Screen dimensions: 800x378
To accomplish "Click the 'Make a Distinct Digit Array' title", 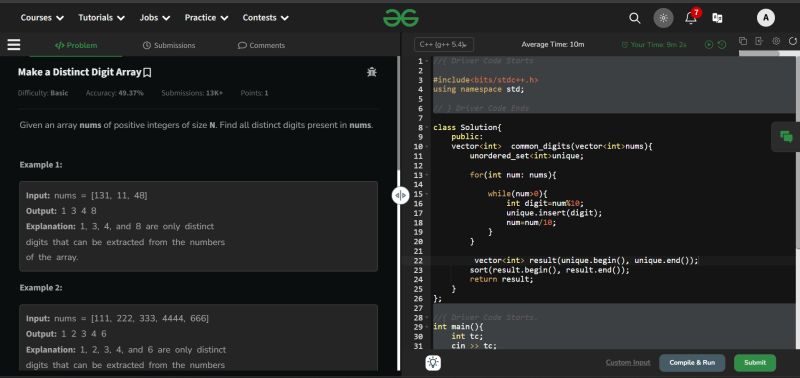I will point(79,72).
